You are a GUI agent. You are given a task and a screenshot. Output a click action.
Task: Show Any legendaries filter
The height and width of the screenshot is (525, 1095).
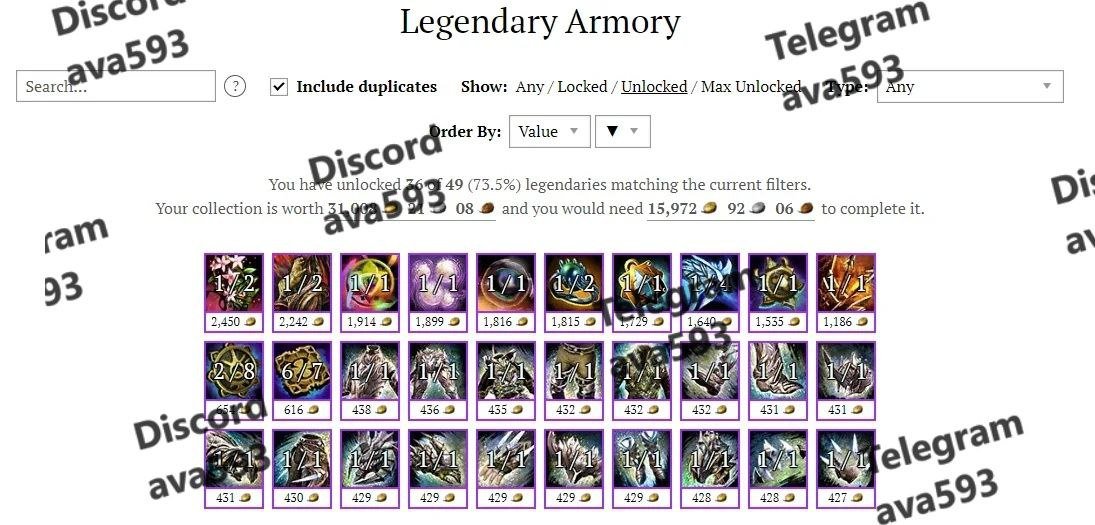pyautogui.click(x=529, y=87)
